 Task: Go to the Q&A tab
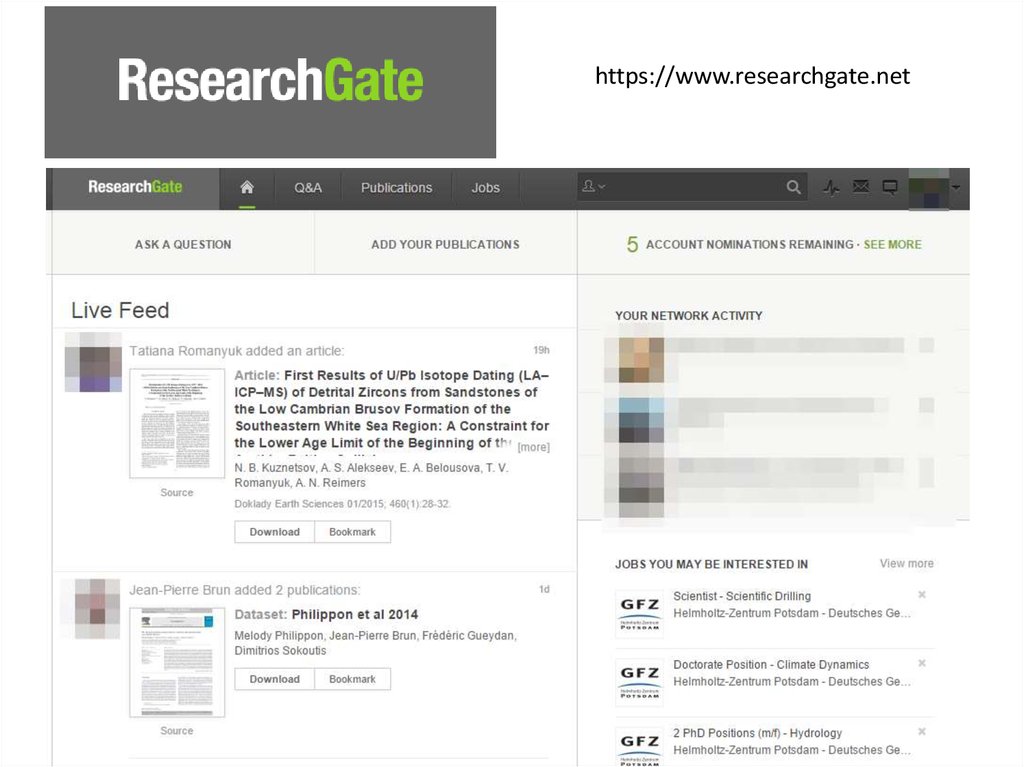tap(308, 188)
